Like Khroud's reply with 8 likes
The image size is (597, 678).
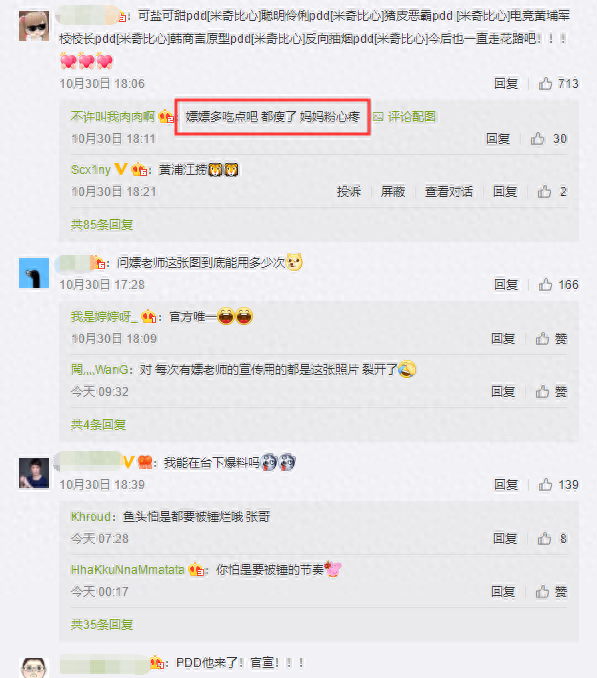(x=552, y=539)
